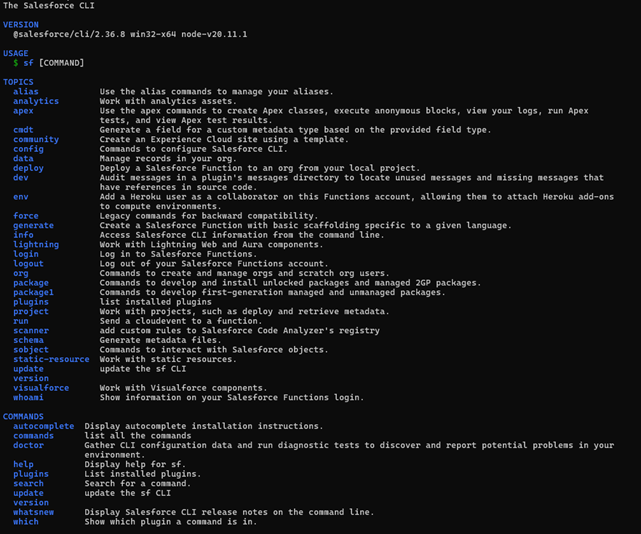This screenshot has height=534, width=641.
Task: Click the COMMANDS section heading
Action: (23, 416)
